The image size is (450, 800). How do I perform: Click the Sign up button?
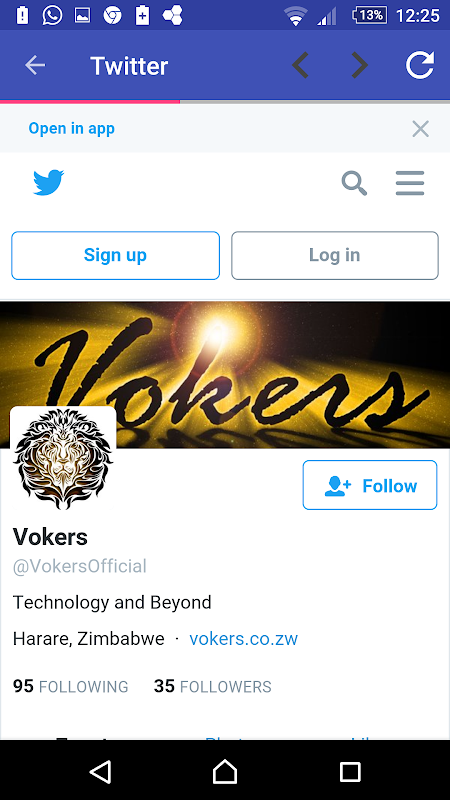115,255
